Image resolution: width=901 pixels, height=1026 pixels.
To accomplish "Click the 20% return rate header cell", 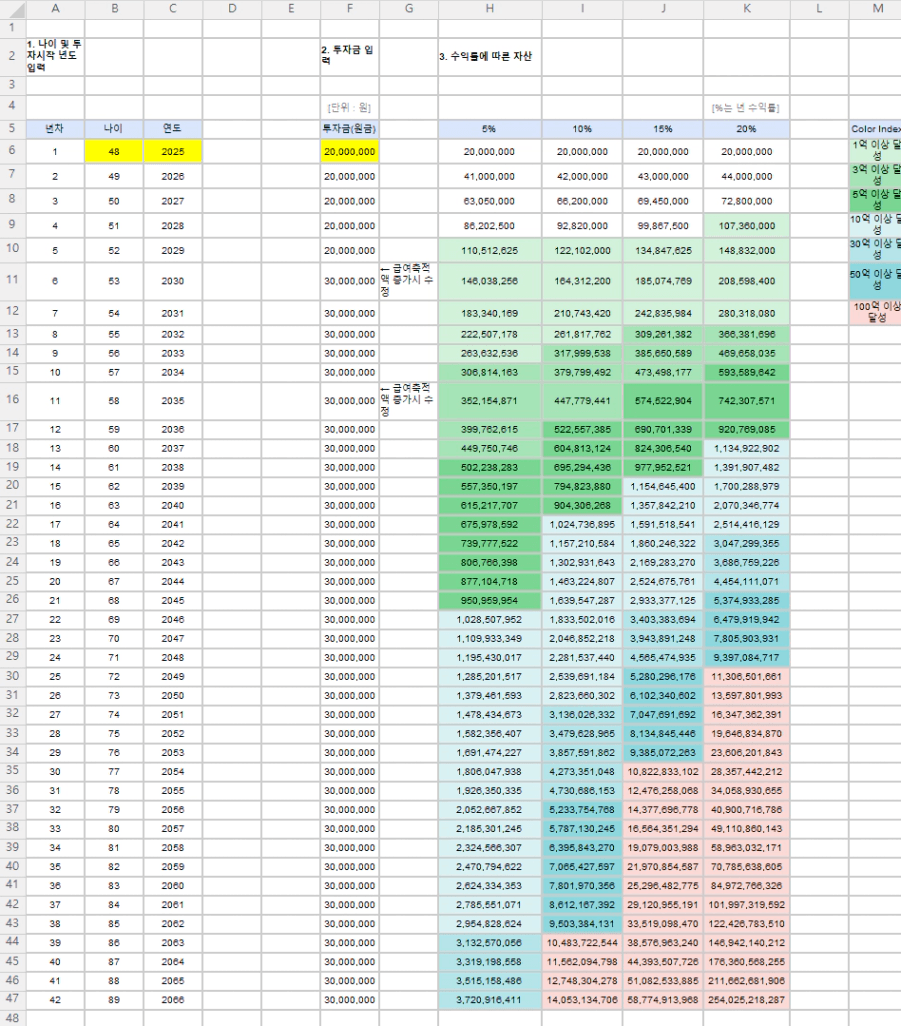I will 746,129.
